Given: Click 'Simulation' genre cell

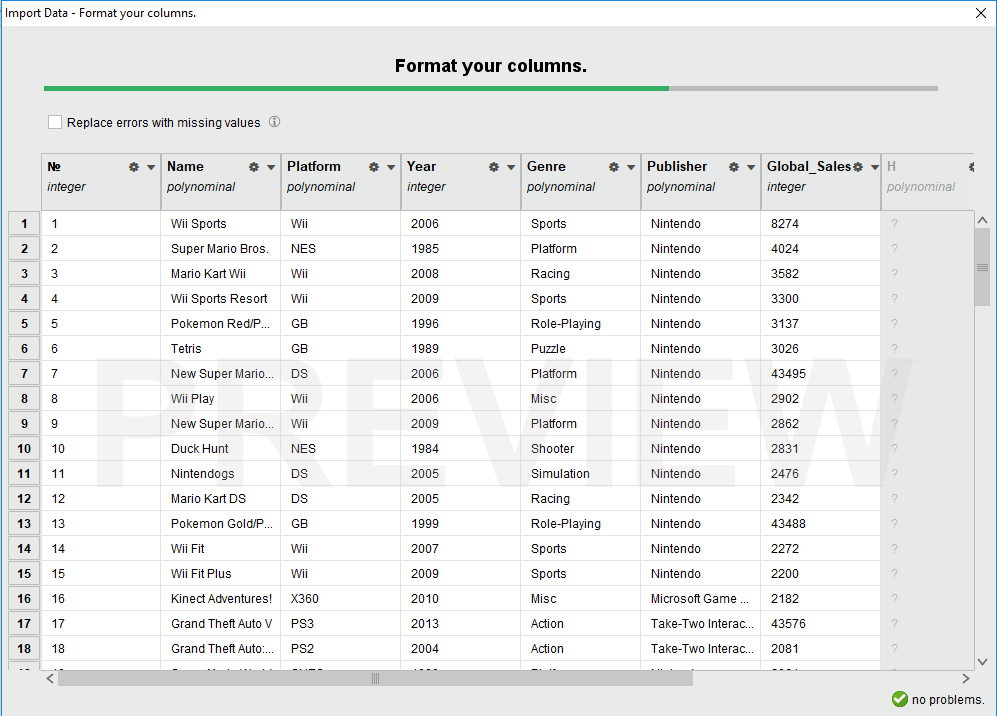Looking at the screenshot, I should (581, 474).
